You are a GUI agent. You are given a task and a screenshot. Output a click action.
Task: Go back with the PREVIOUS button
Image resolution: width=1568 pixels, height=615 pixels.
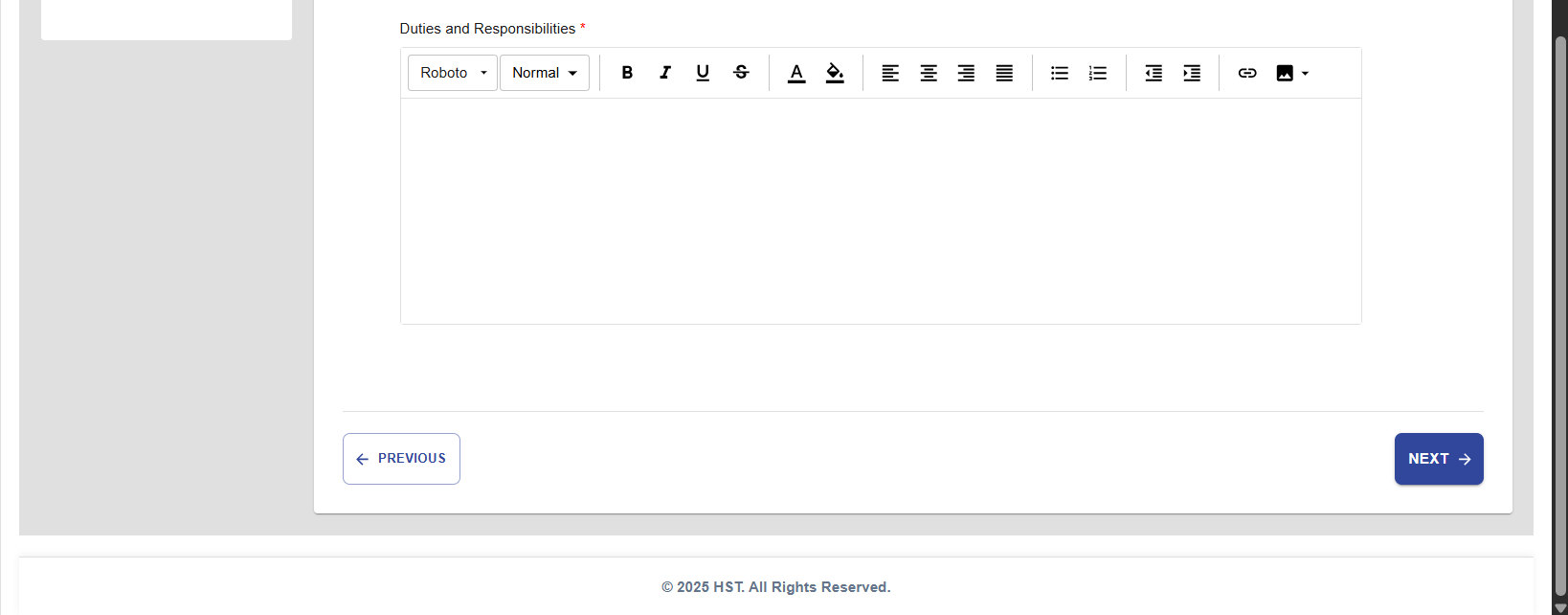(x=401, y=459)
